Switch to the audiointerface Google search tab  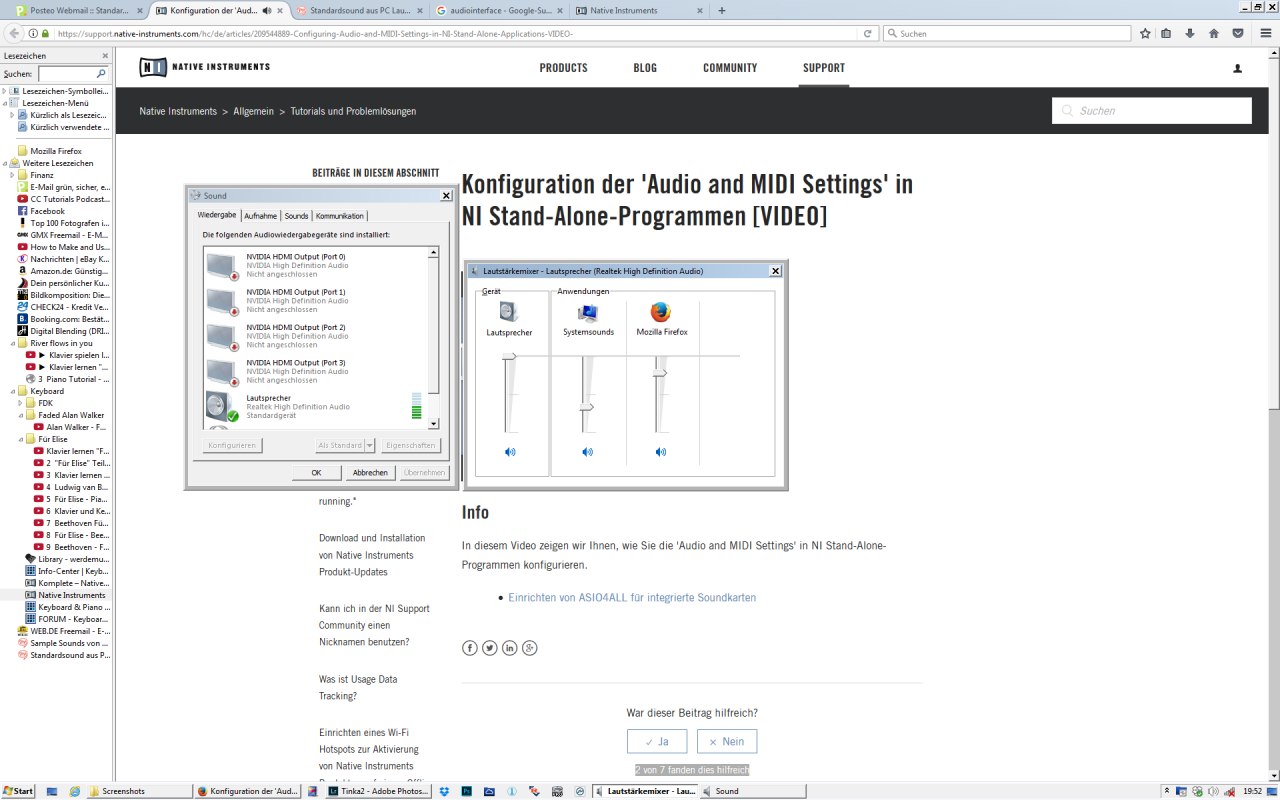pyautogui.click(x=502, y=10)
